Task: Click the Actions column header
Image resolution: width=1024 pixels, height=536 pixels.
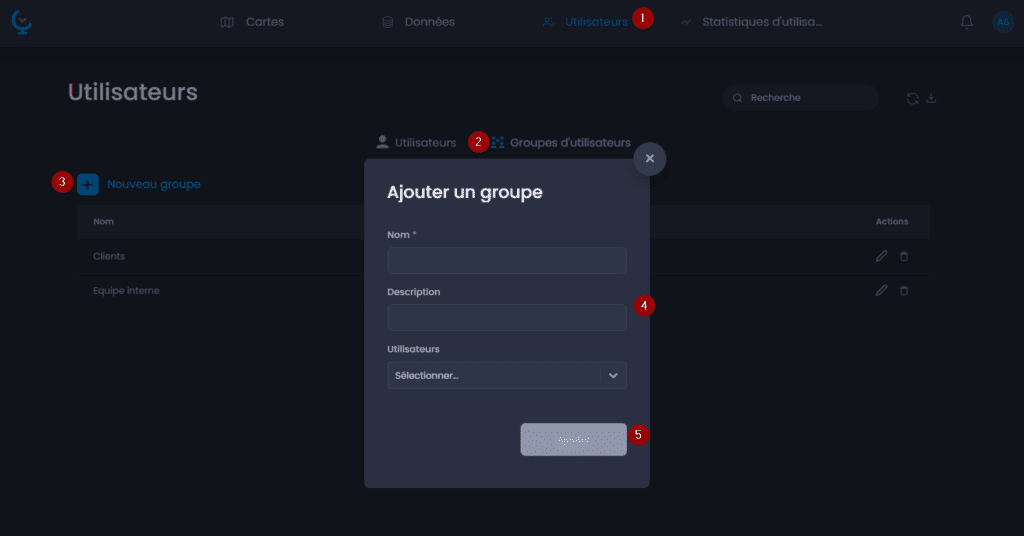Action: (891, 221)
